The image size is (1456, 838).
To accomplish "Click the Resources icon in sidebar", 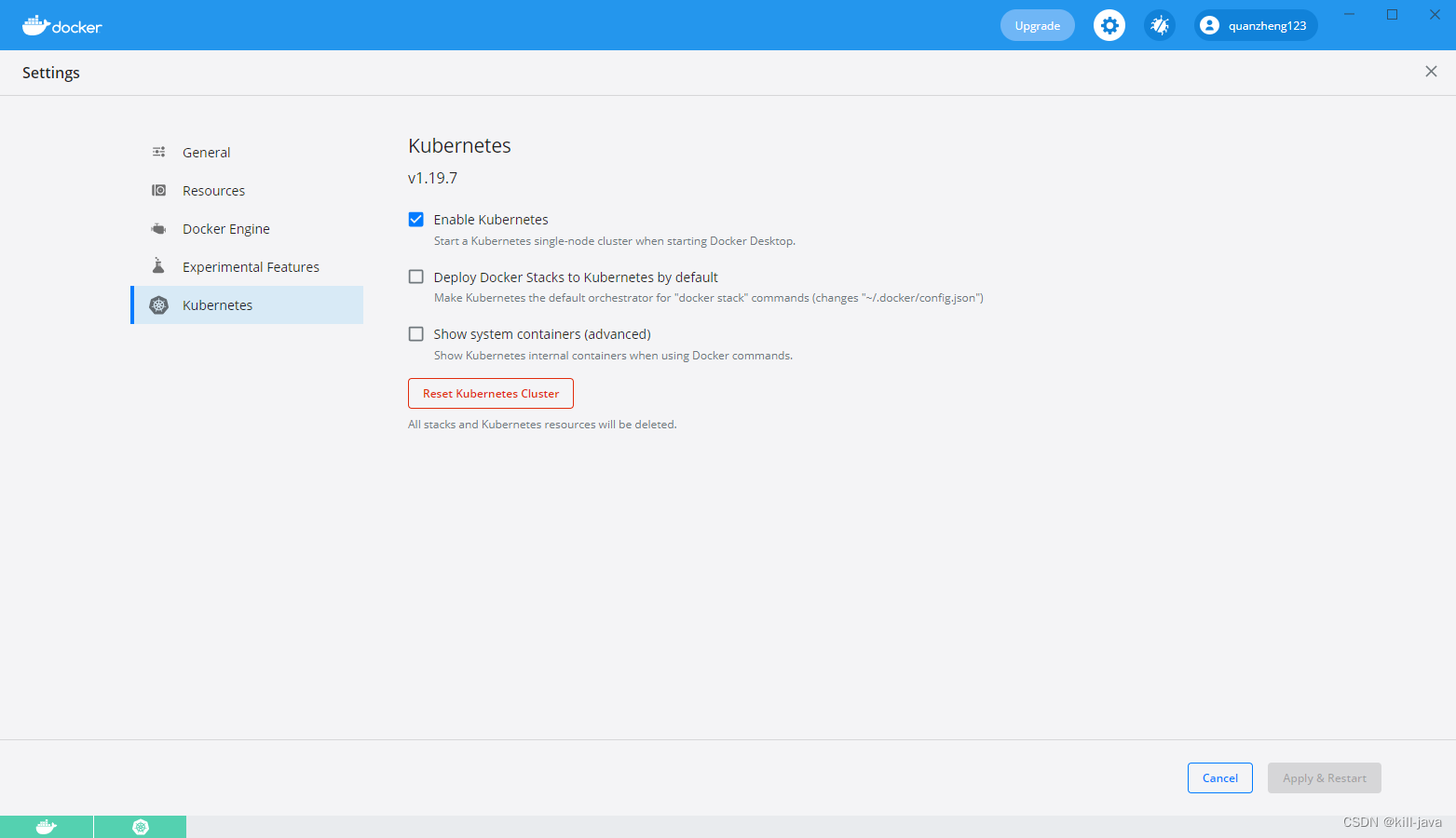I will pyautogui.click(x=159, y=190).
